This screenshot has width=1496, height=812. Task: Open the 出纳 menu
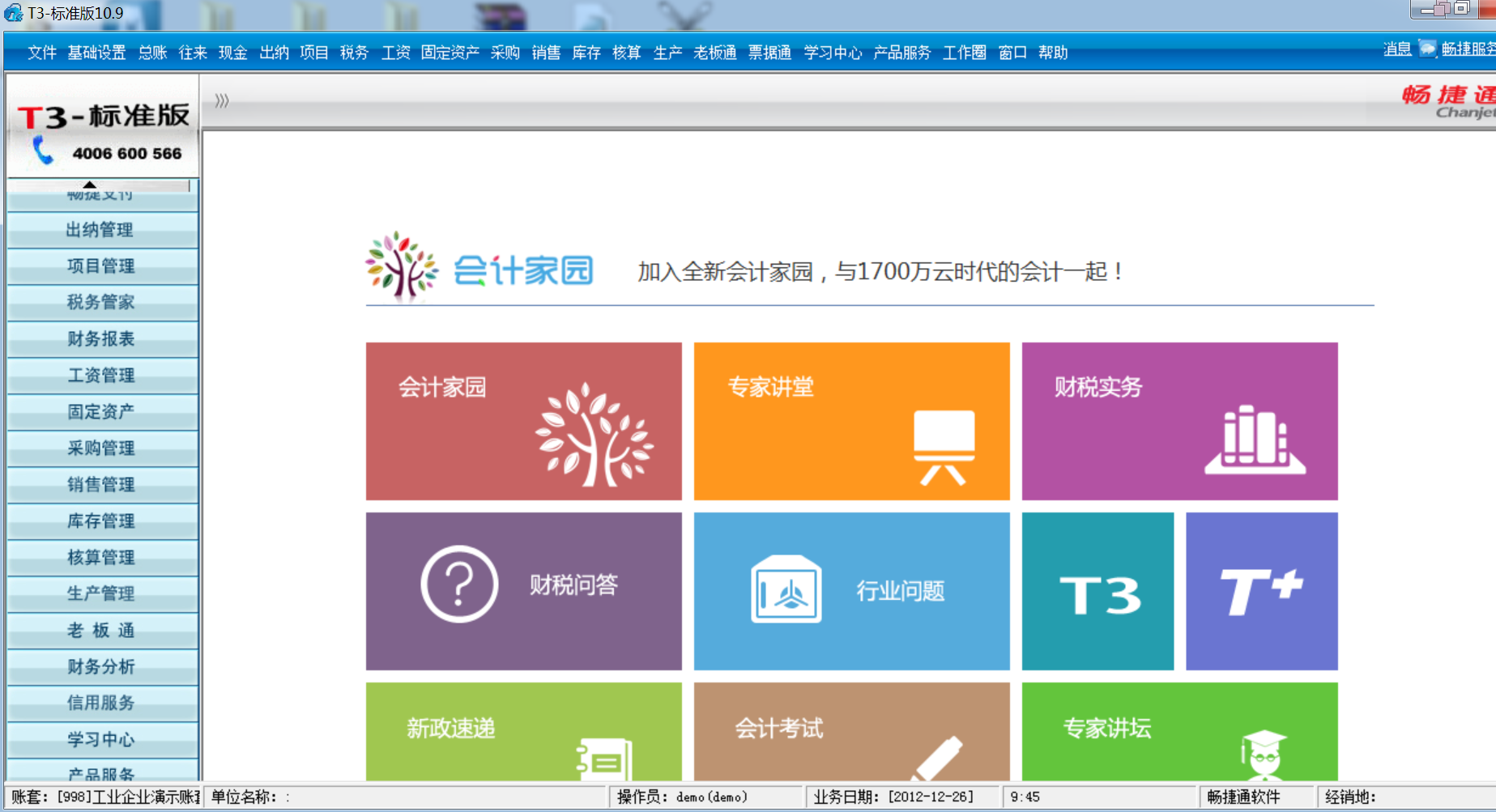point(274,53)
